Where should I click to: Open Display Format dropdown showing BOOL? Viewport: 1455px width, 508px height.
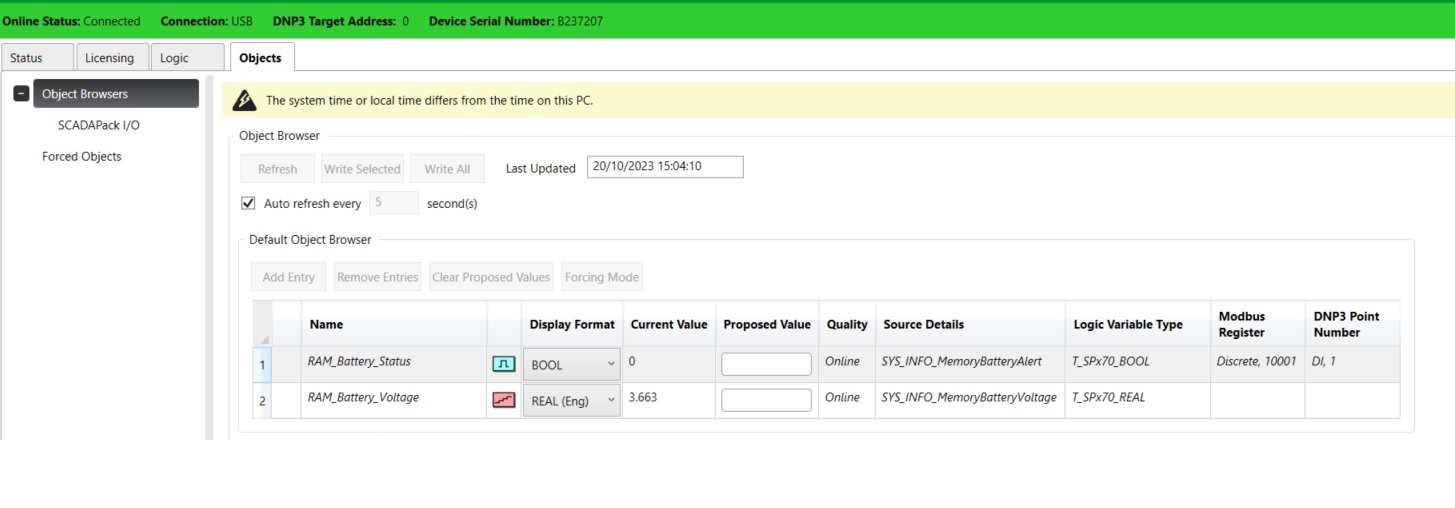tap(571, 365)
